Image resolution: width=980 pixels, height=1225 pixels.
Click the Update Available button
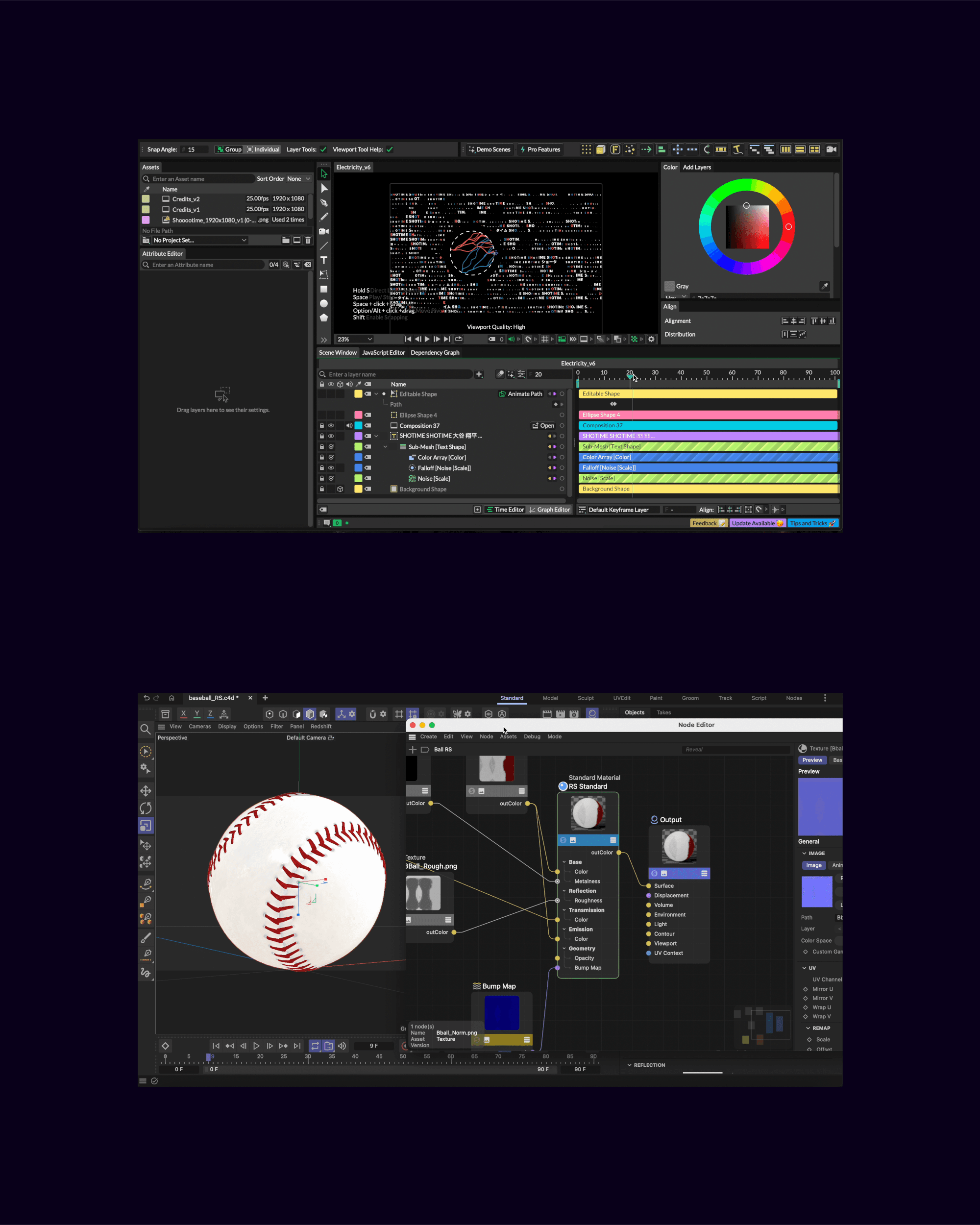pyautogui.click(x=757, y=523)
